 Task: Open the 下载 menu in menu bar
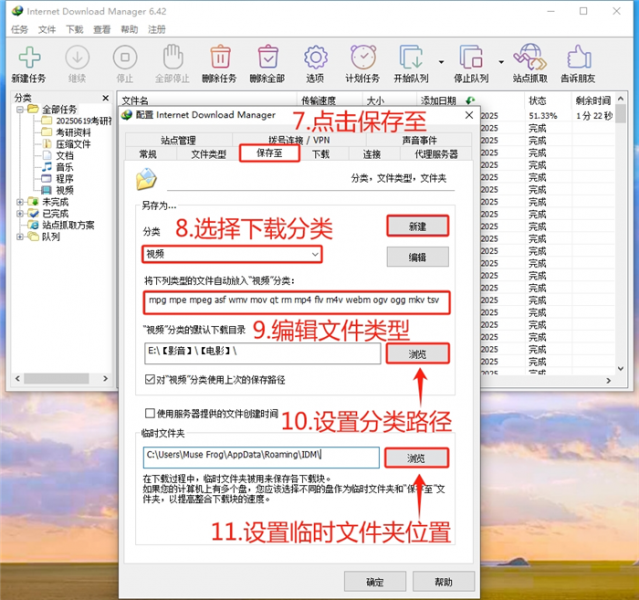(x=75, y=29)
